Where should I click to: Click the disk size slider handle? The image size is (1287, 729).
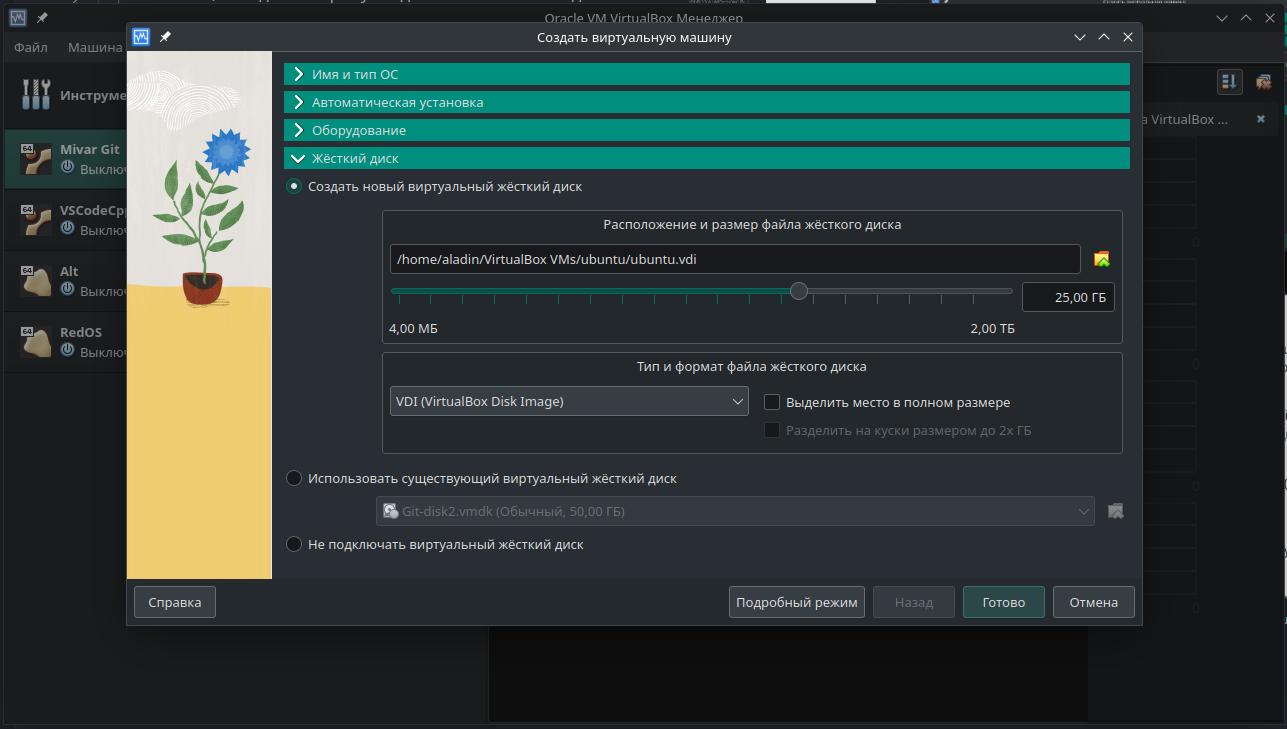coord(798,291)
